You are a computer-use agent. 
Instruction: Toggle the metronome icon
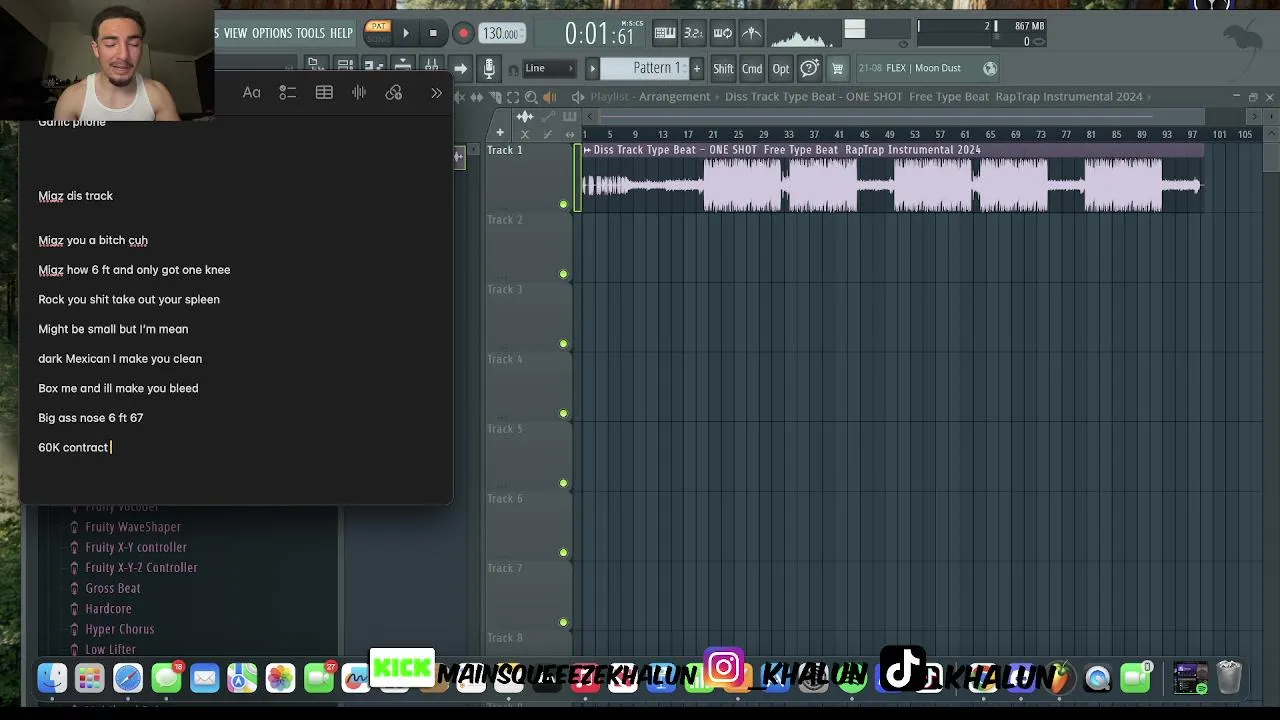click(x=751, y=33)
